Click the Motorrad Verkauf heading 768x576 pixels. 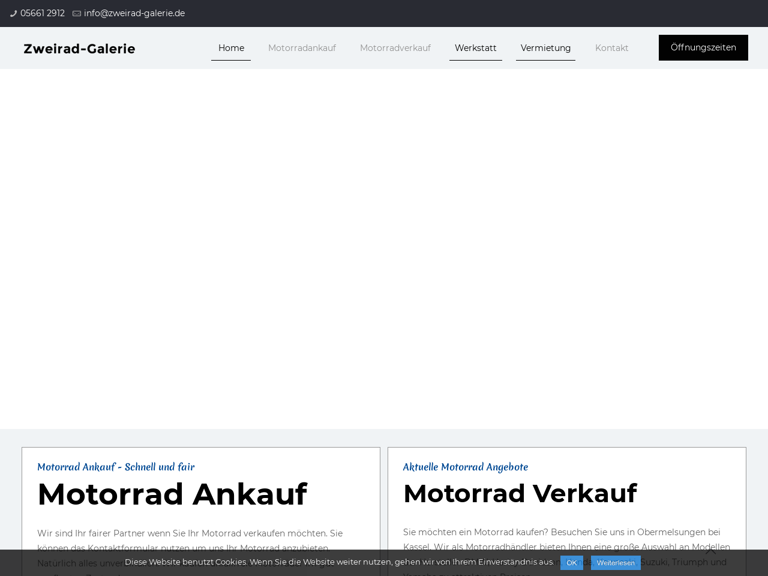click(519, 493)
